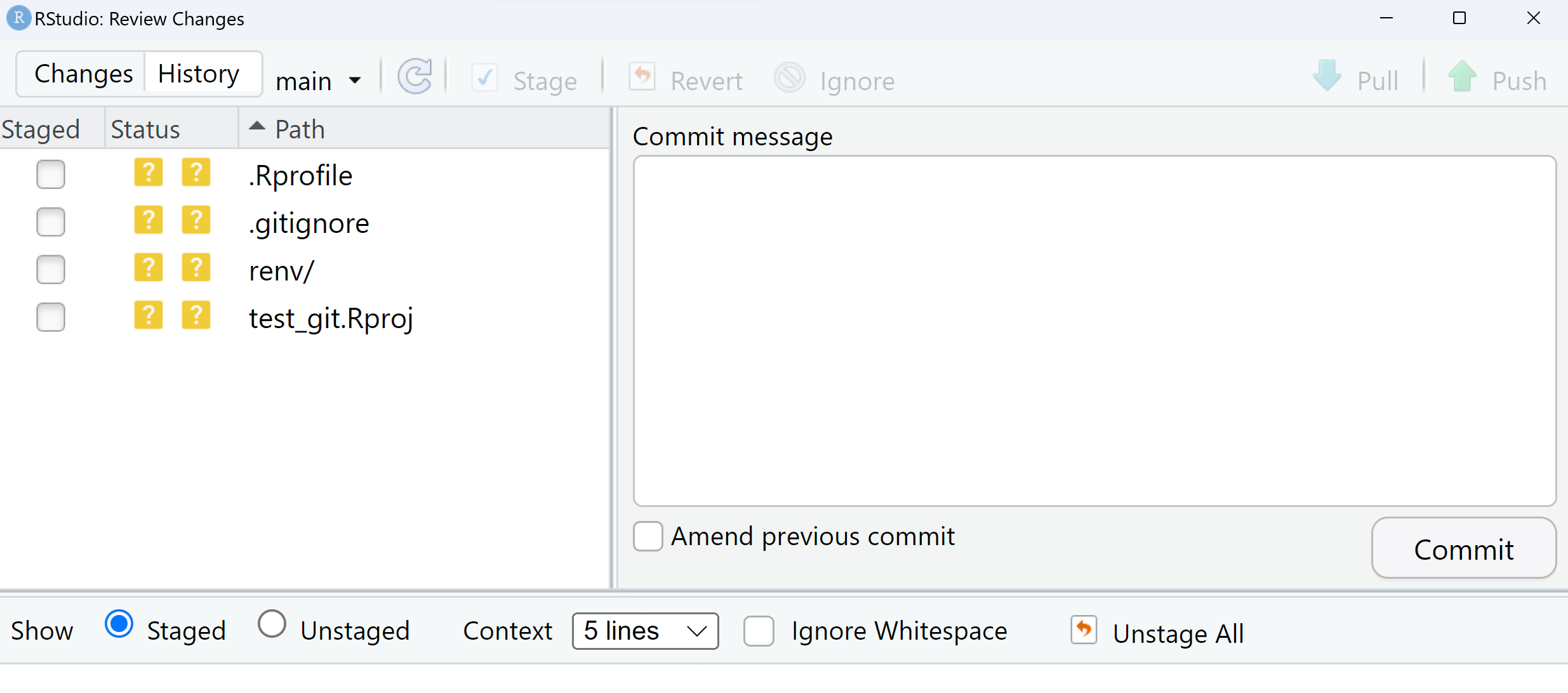The width and height of the screenshot is (1568, 693).
Task: Switch to the History tab
Action: pos(199,74)
